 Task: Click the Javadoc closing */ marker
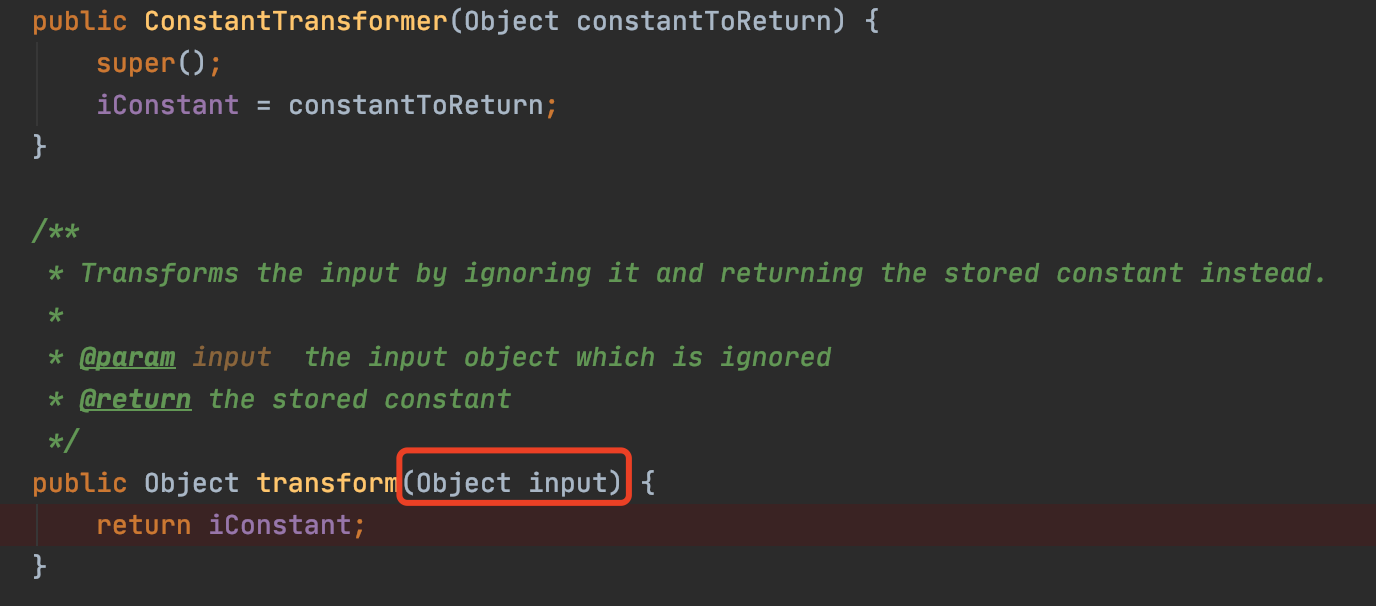63,440
